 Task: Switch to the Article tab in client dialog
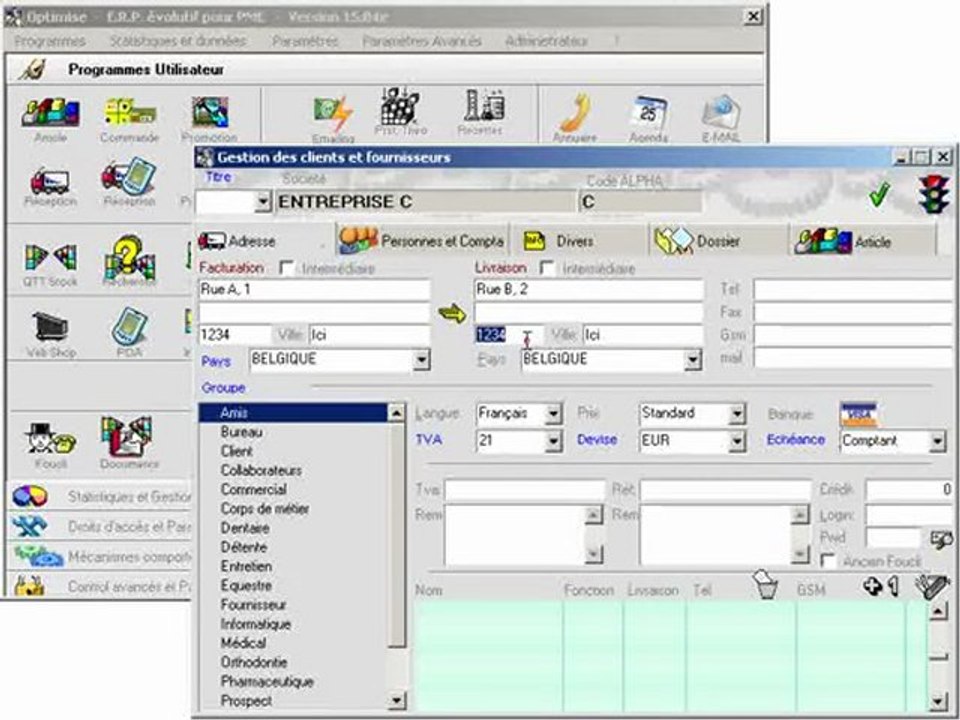pos(863,241)
